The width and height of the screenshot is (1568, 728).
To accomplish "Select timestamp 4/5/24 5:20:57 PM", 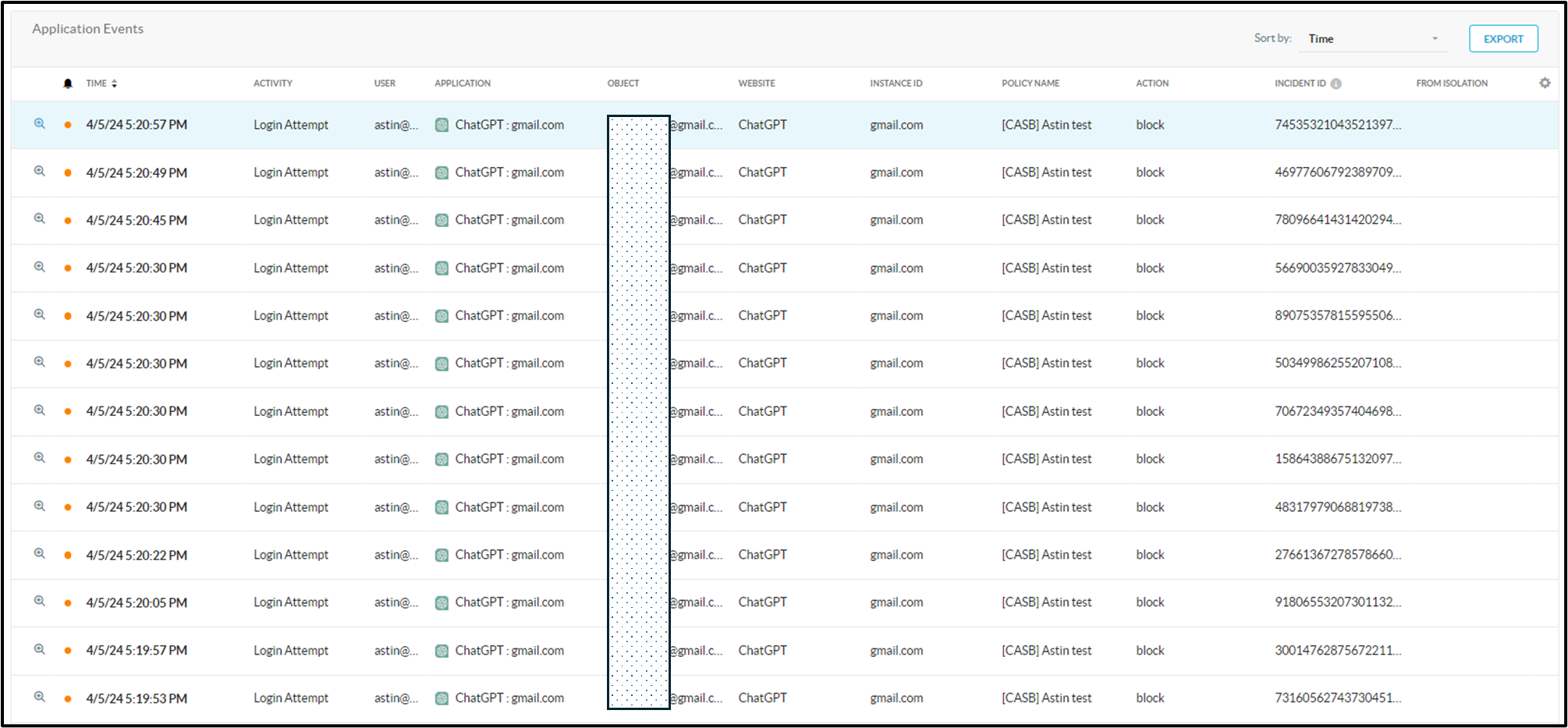I will [137, 125].
